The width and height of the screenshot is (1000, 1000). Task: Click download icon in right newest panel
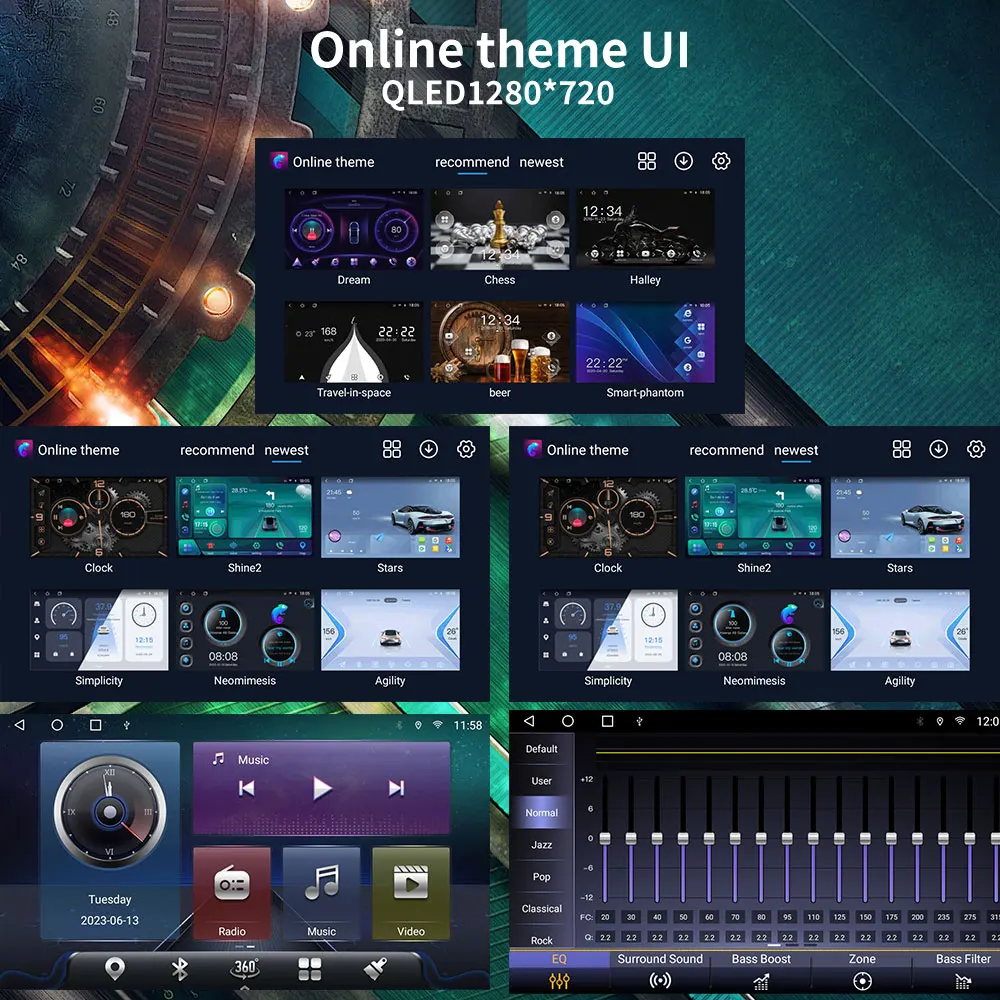(938, 449)
